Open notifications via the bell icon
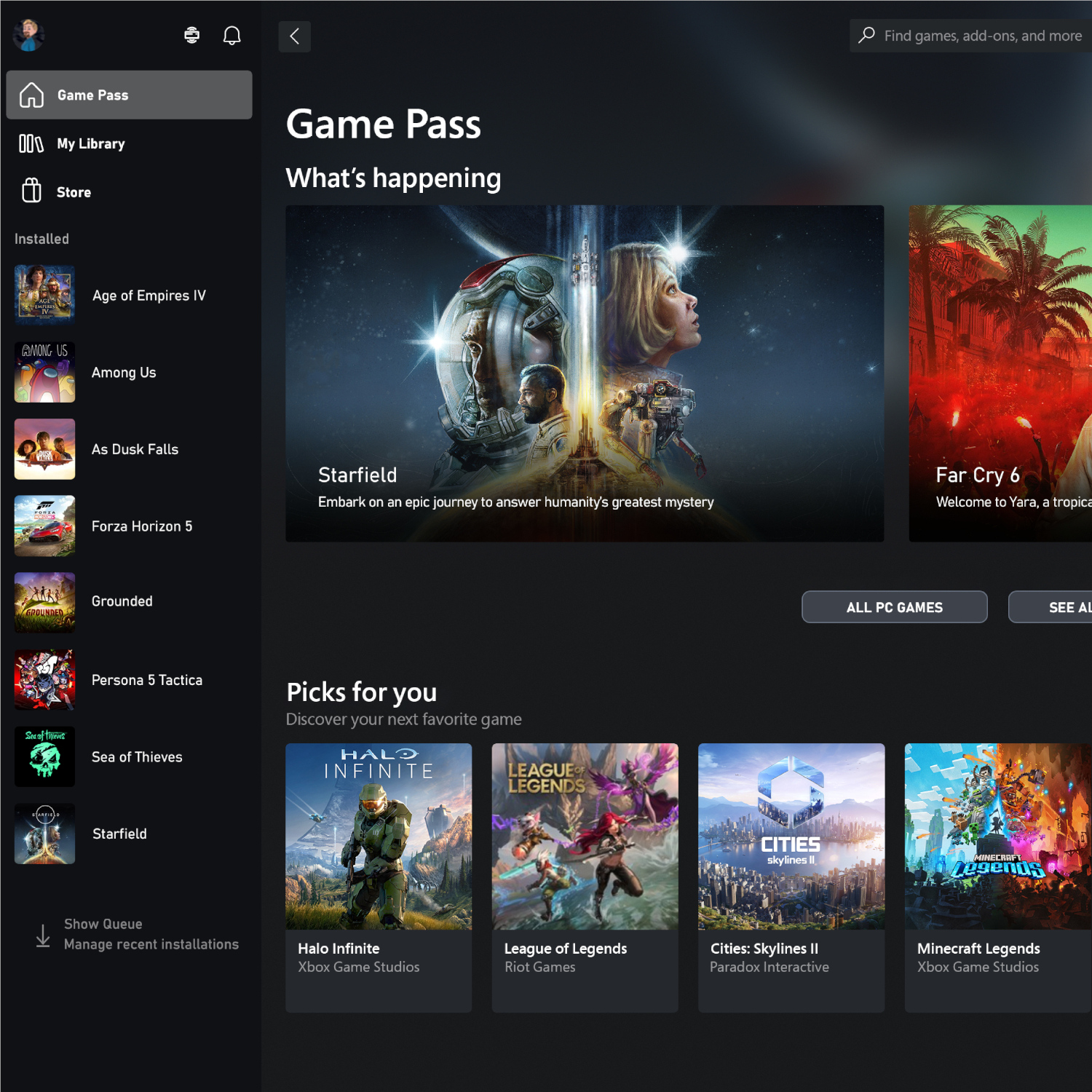 (x=232, y=34)
